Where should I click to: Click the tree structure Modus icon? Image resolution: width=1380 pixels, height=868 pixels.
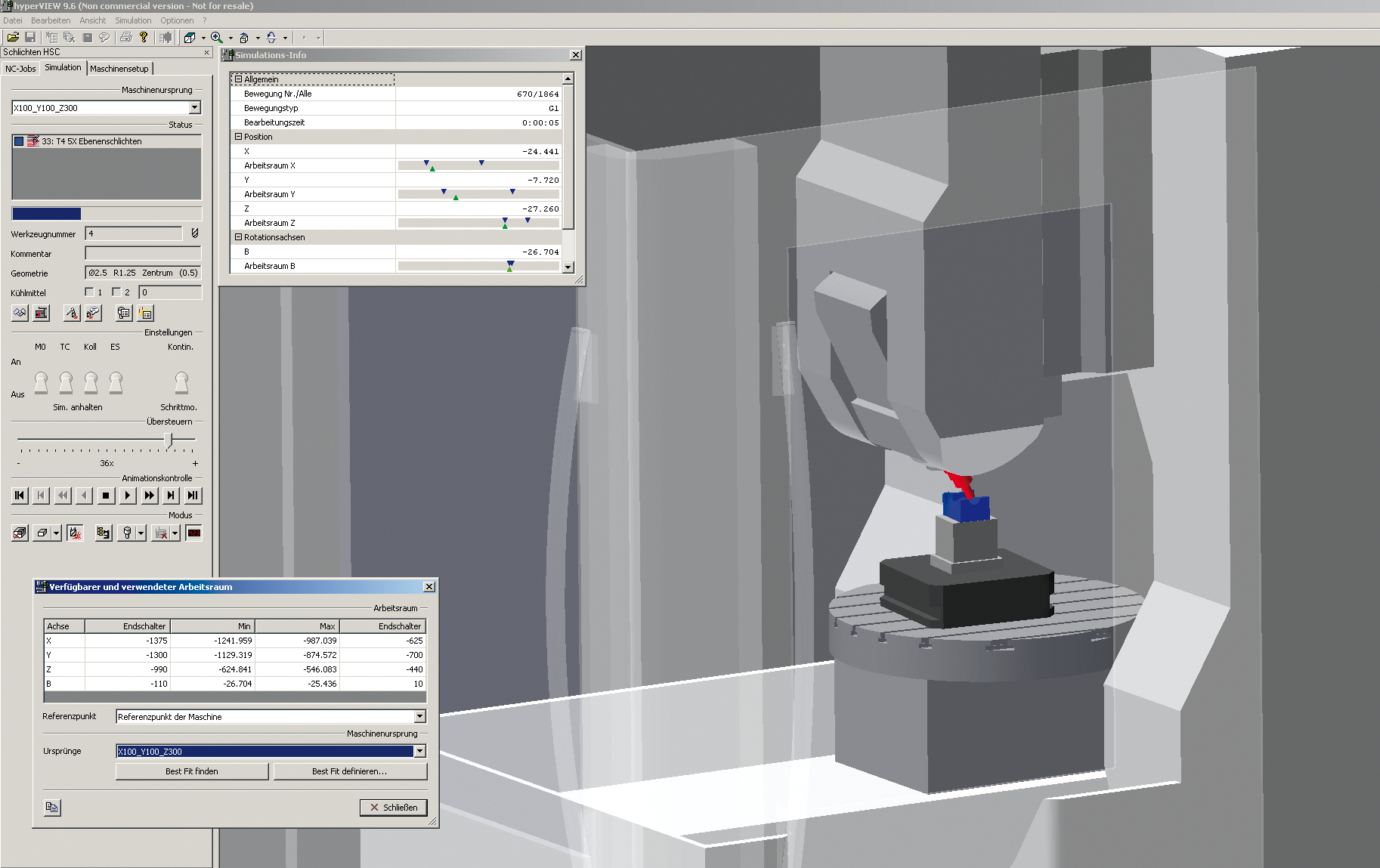[104, 533]
